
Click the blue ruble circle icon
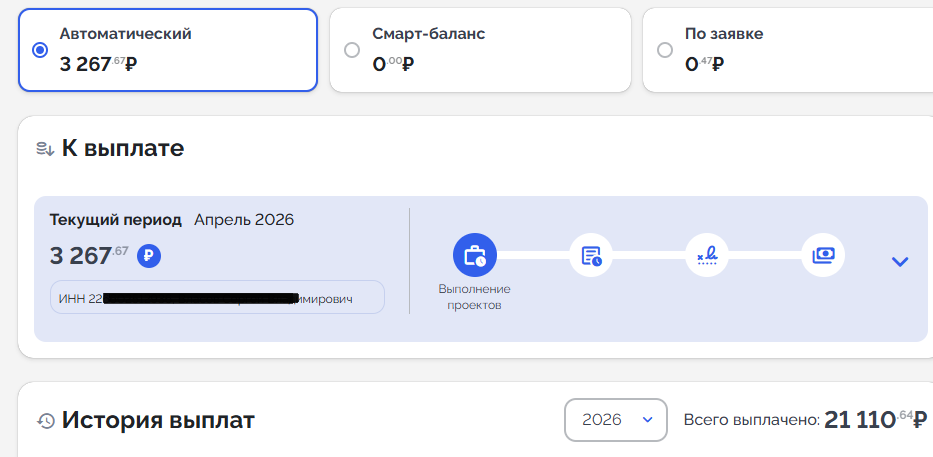point(149,256)
